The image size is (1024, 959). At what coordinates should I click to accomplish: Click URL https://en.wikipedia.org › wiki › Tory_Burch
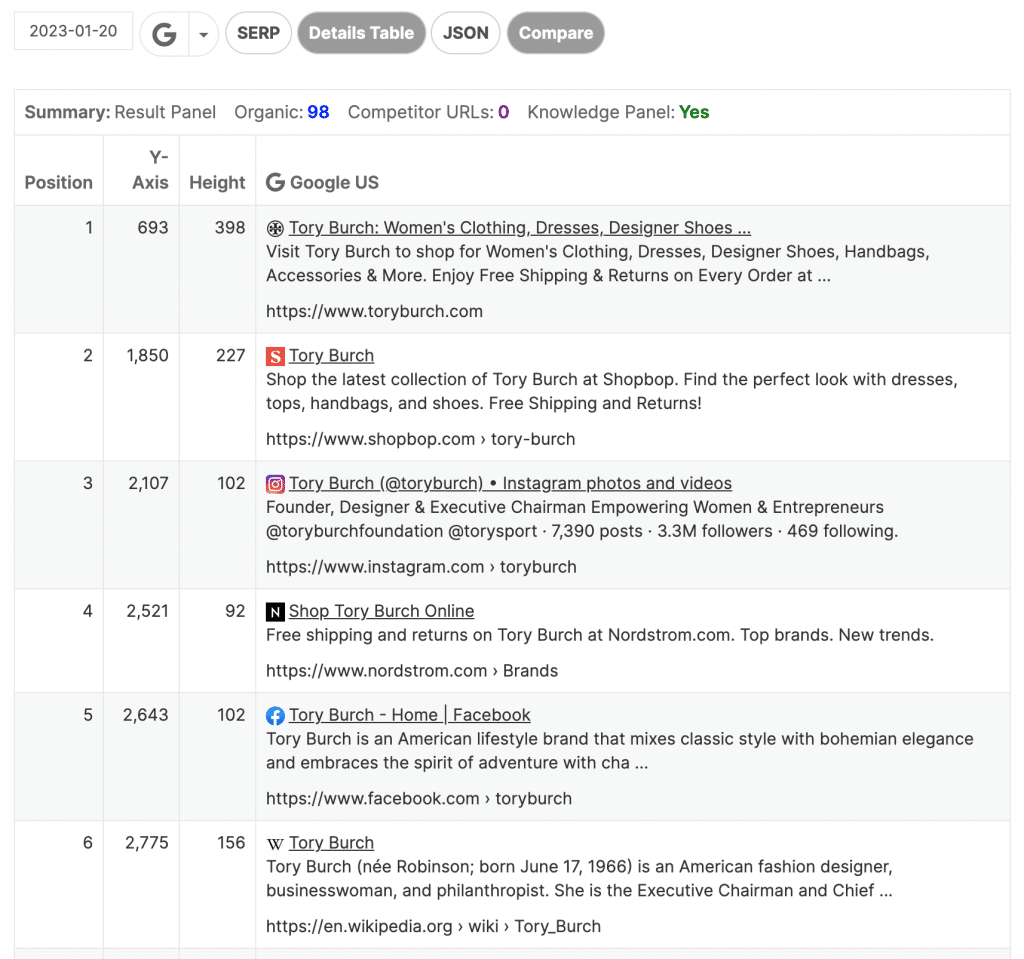pos(433,926)
